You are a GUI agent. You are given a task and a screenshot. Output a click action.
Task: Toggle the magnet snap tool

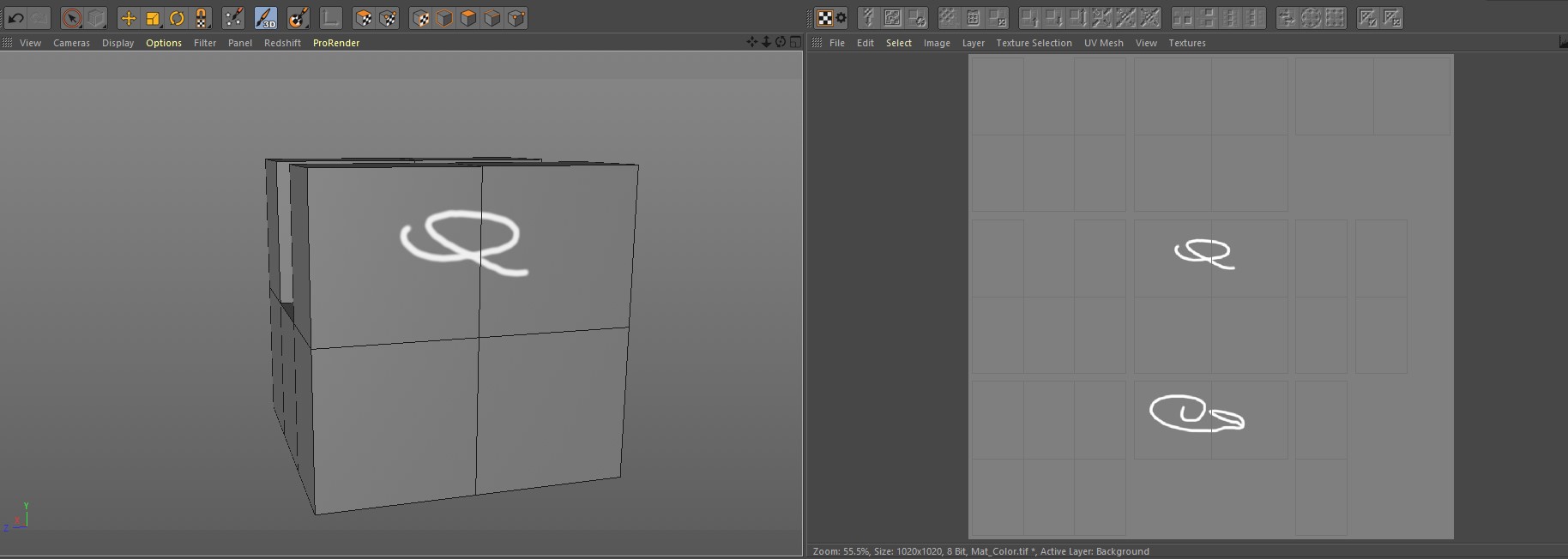pos(201,18)
